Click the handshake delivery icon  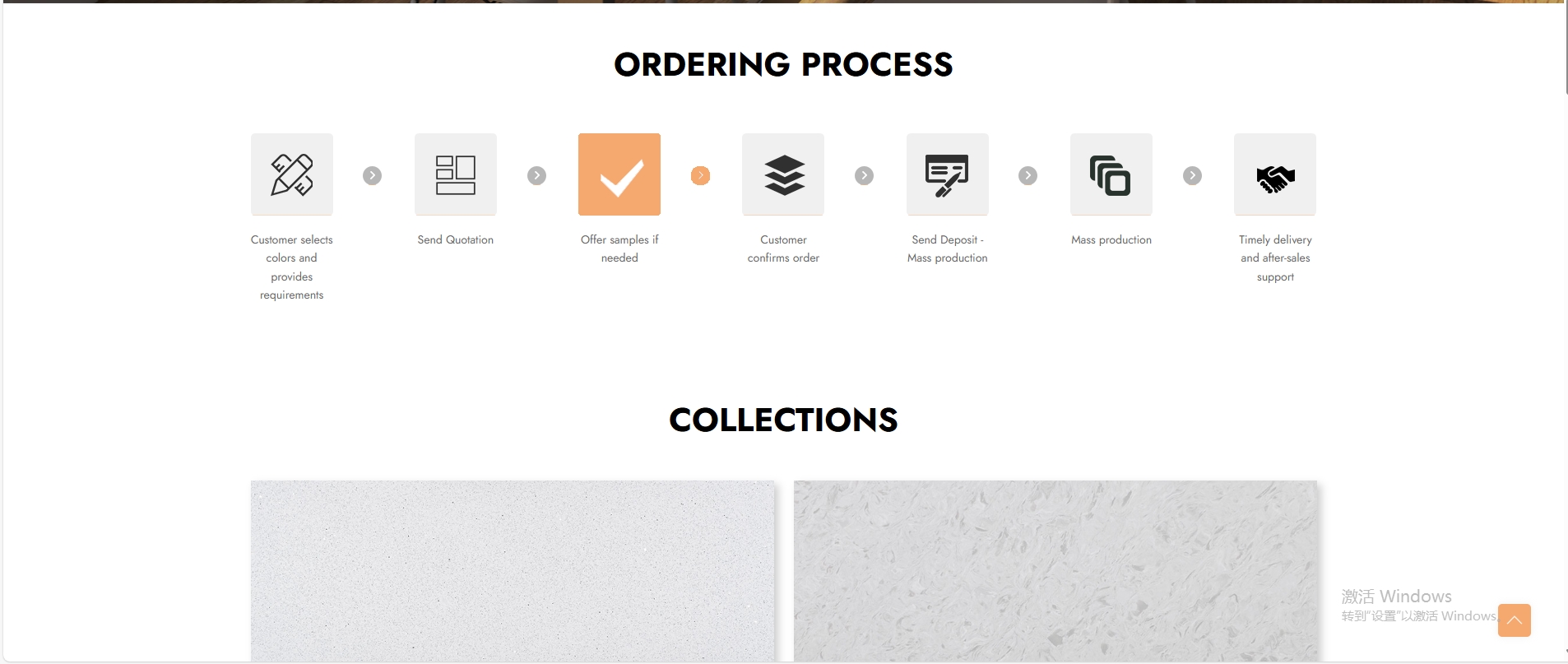click(1275, 174)
